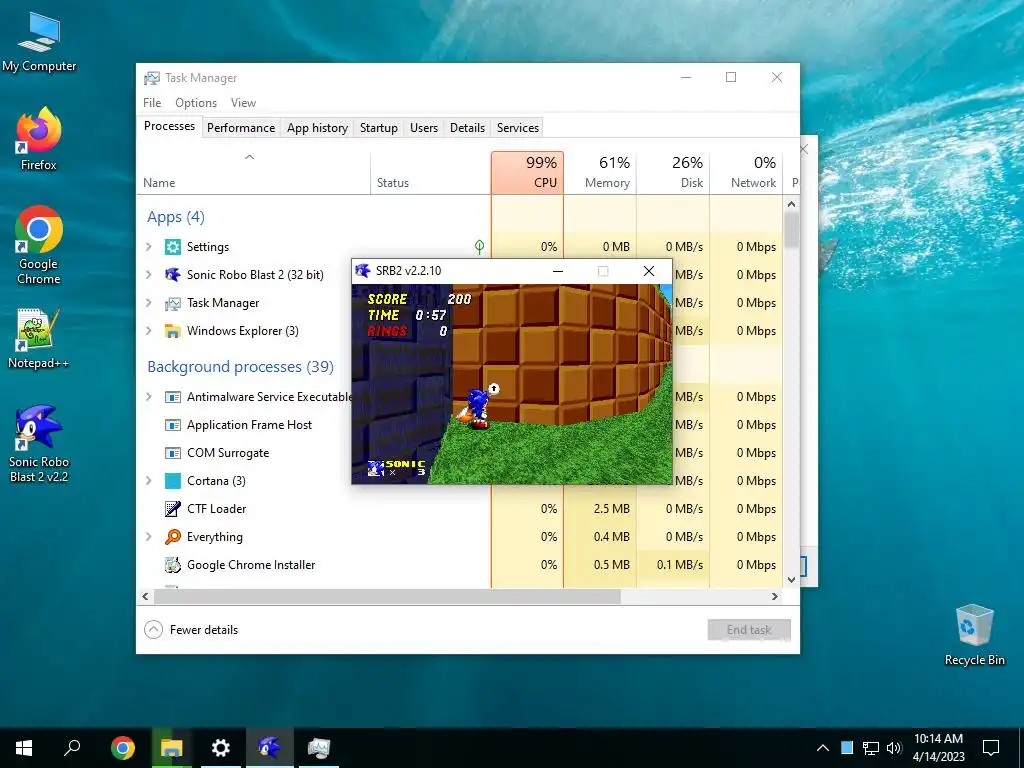Click the End task button
The image size is (1024, 768).
tap(749, 630)
